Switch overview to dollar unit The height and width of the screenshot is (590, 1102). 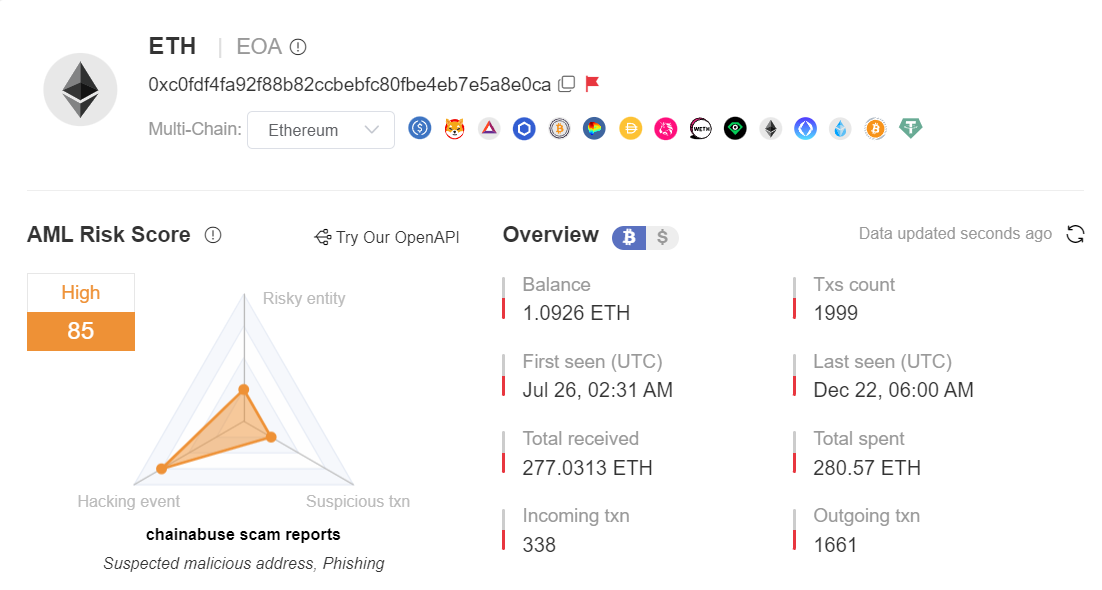(x=662, y=237)
